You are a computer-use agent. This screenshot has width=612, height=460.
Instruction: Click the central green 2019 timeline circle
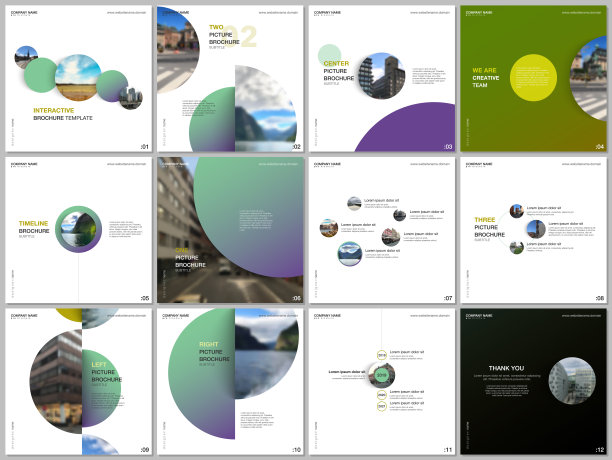381,375
